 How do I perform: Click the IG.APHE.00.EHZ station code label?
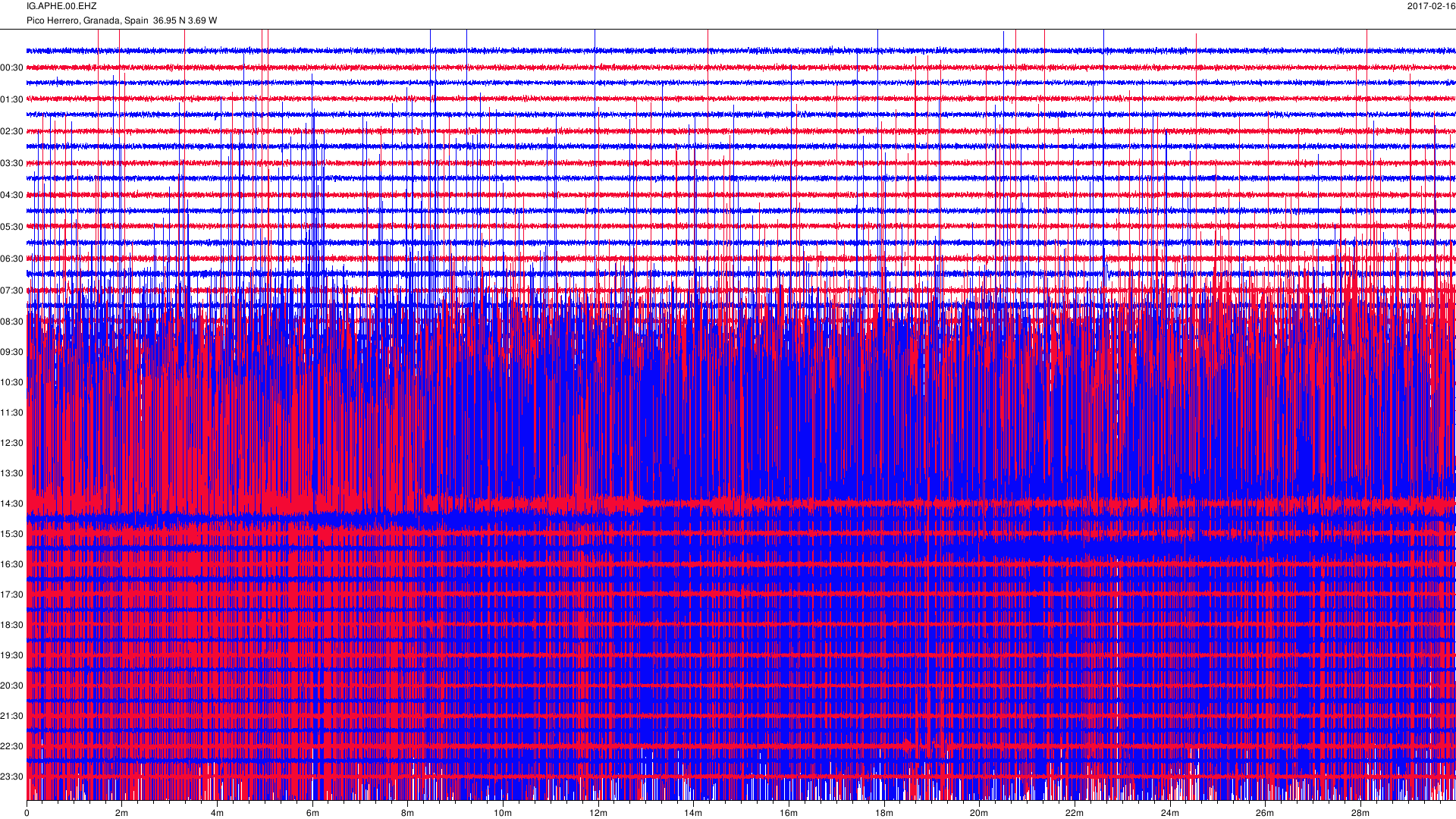(x=61, y=6)
